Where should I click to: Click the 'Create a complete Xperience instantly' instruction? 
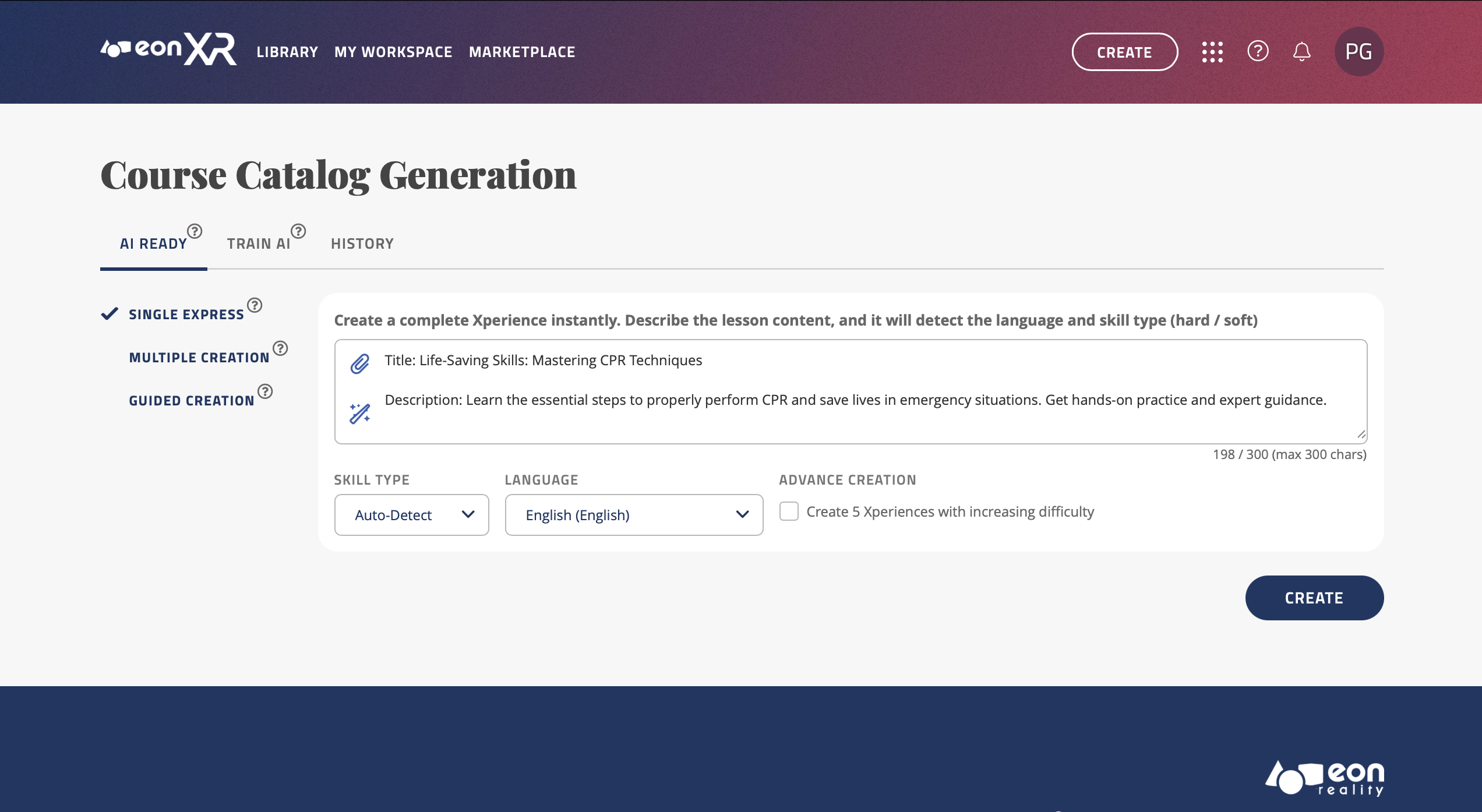tap(796, 320)
